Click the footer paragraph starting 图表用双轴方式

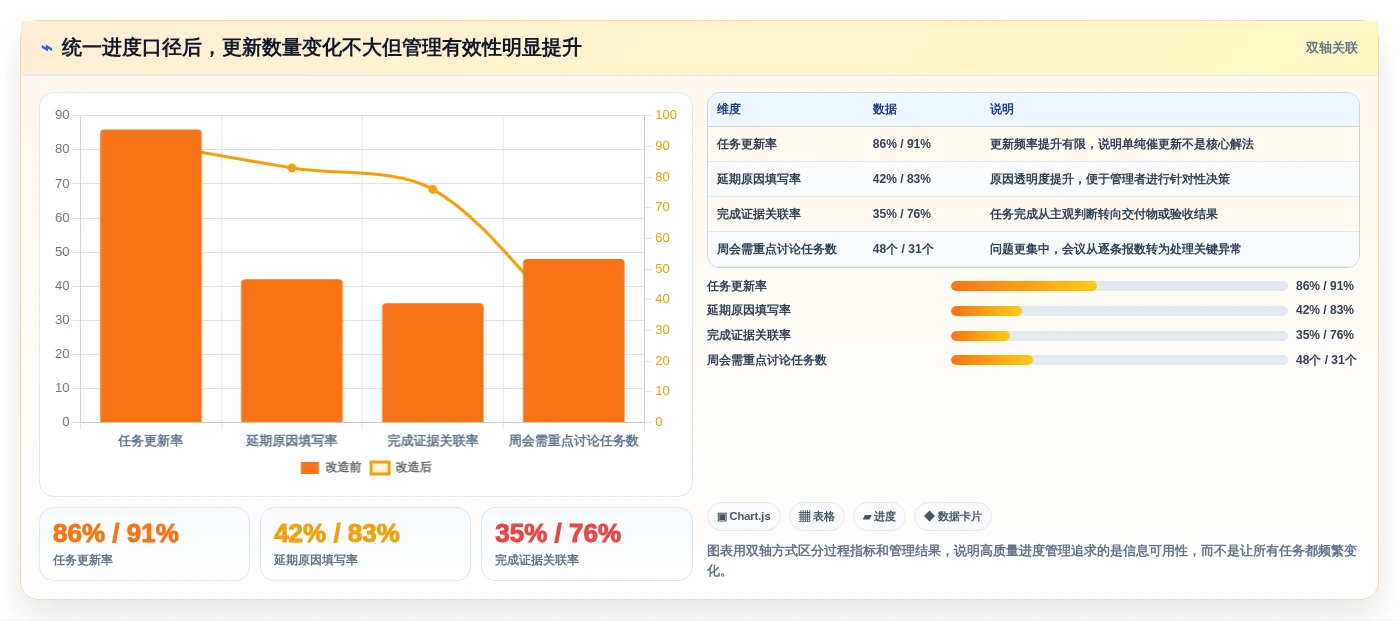pos(1032,561)
